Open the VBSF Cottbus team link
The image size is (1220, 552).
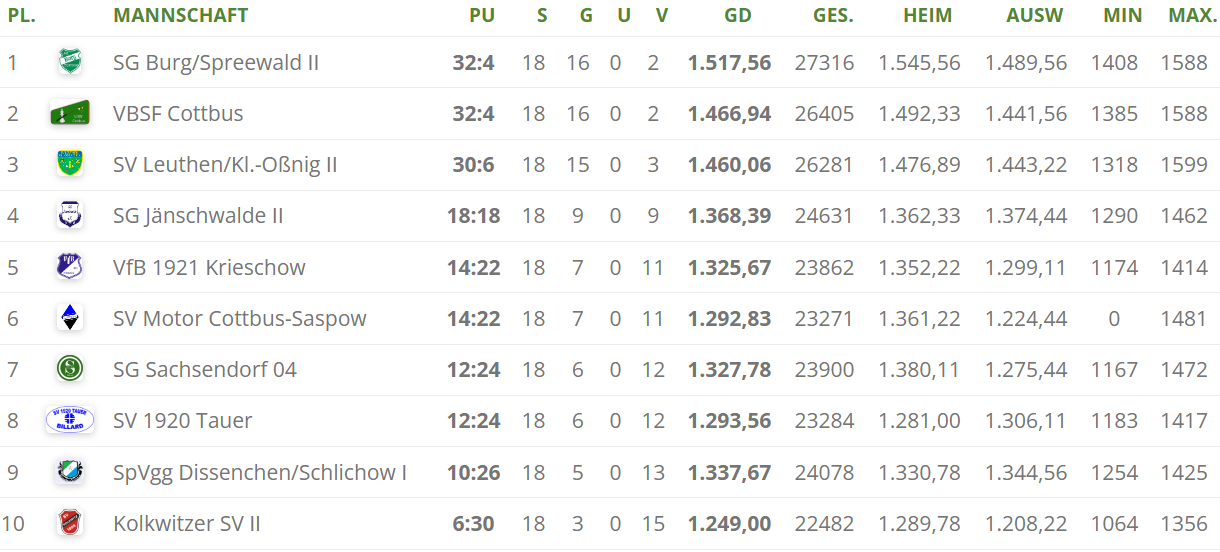coord(178,113)
